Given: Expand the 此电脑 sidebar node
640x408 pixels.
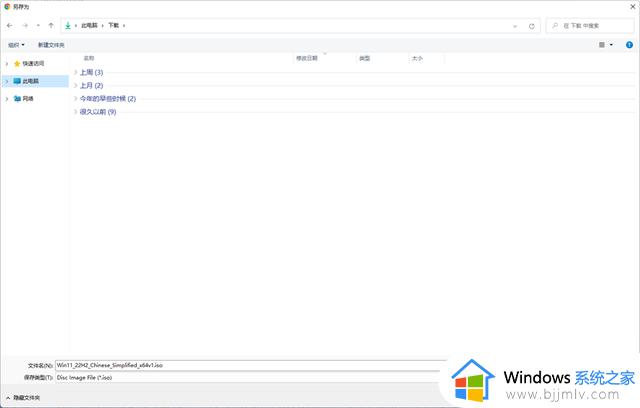Looking at the screenshot, I should (7, 81).
